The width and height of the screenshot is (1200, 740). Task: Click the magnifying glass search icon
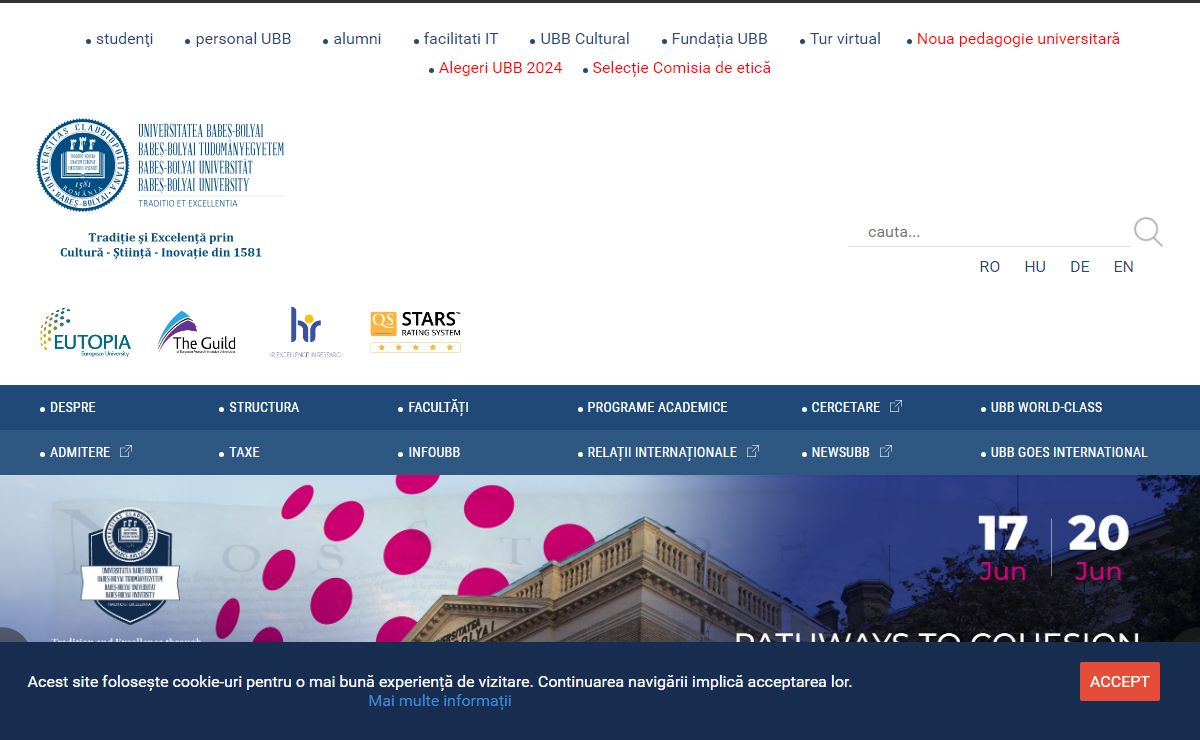tap(1148, 232)
